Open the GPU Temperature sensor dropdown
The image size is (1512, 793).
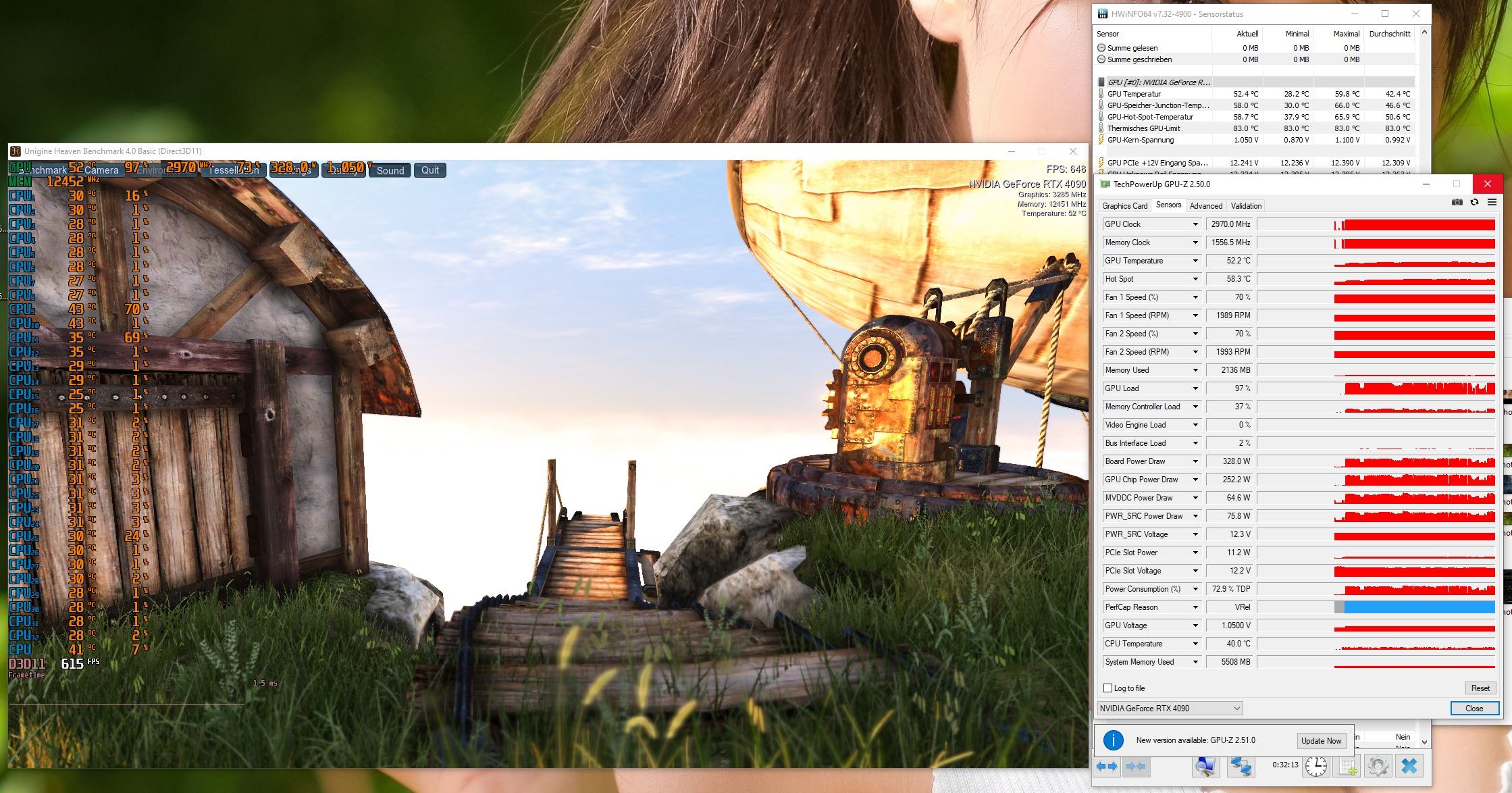(1195, 261)
